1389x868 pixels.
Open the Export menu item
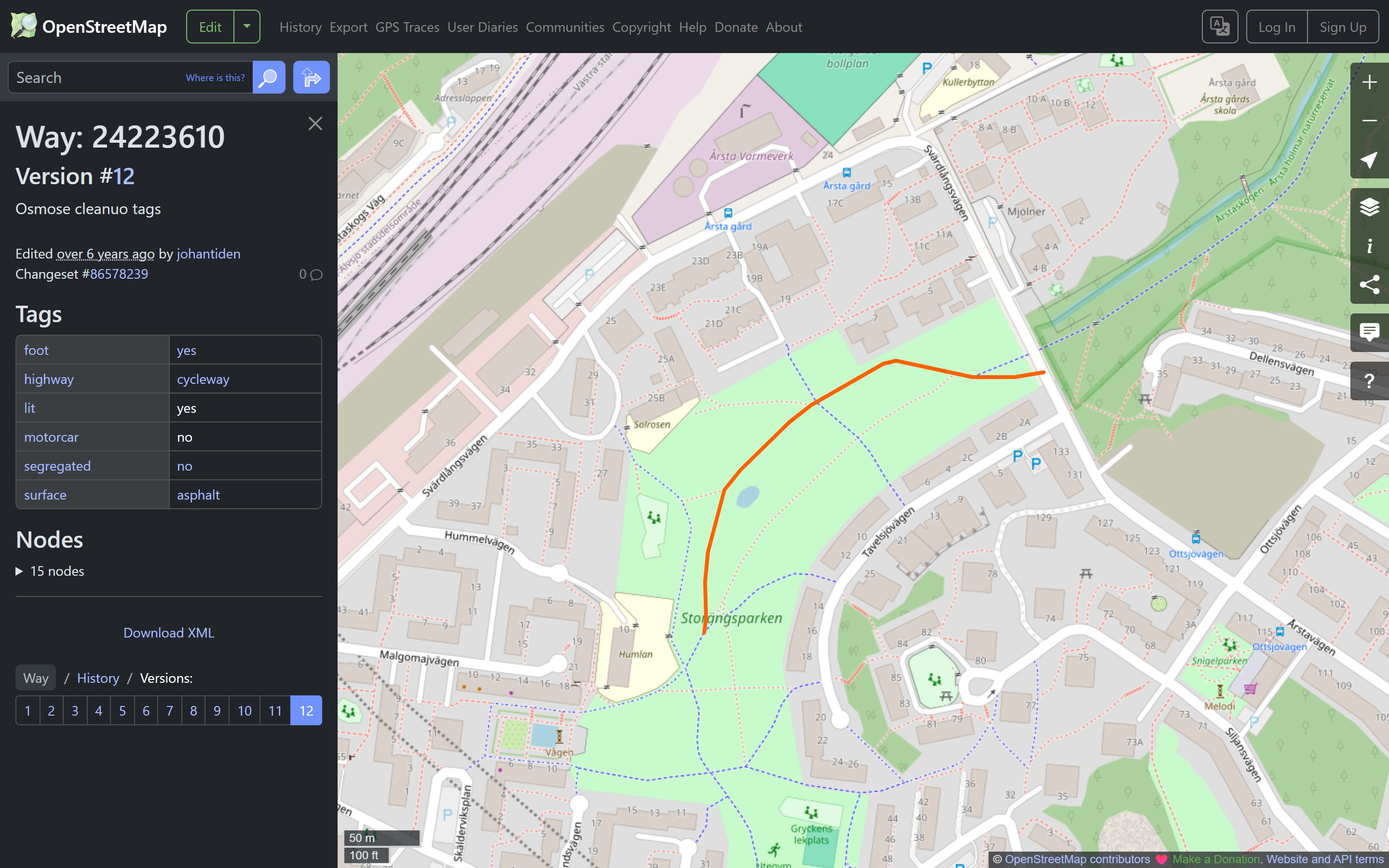[x=348, y=27]
